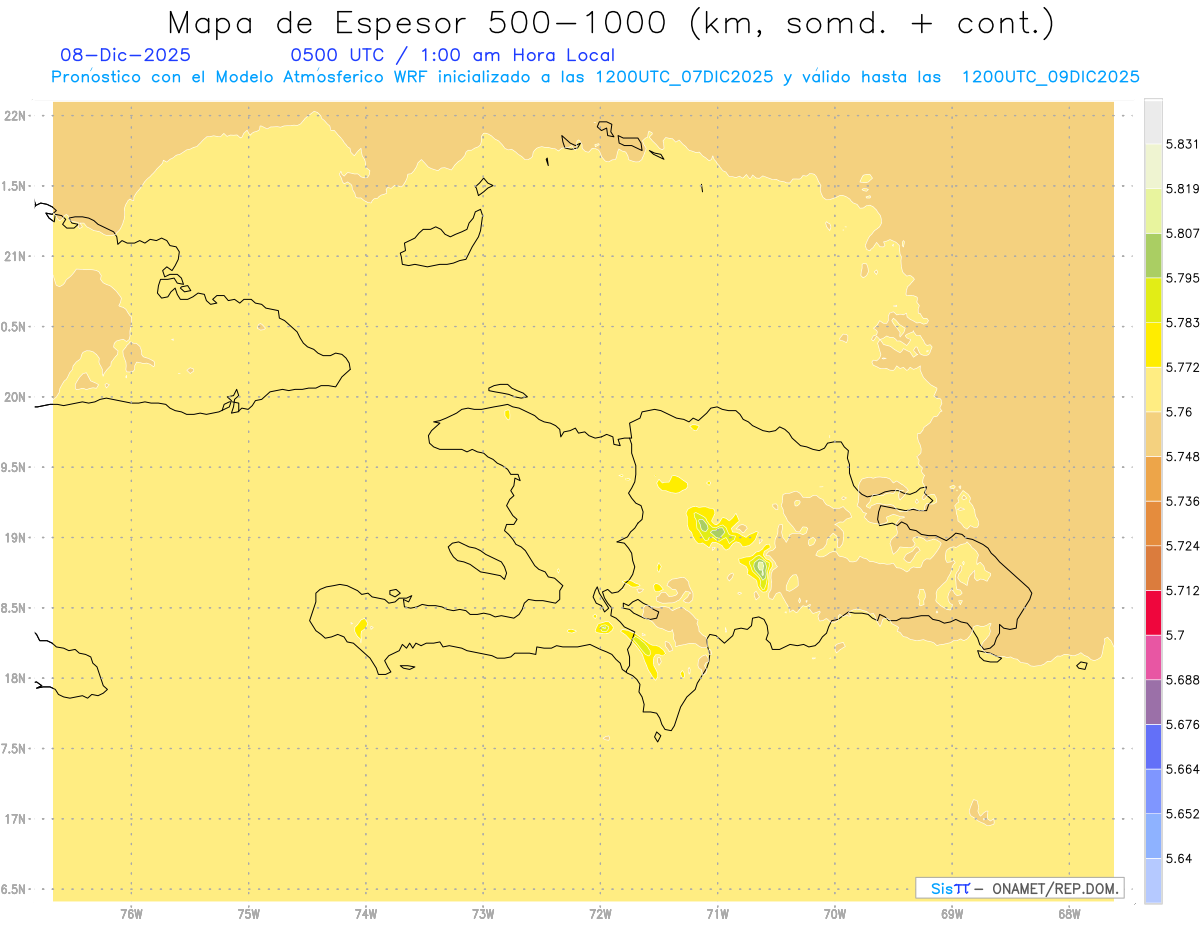Click the legend value 5.76
The height and width of the screenshot is (927, 1200).
[1179, 412]
